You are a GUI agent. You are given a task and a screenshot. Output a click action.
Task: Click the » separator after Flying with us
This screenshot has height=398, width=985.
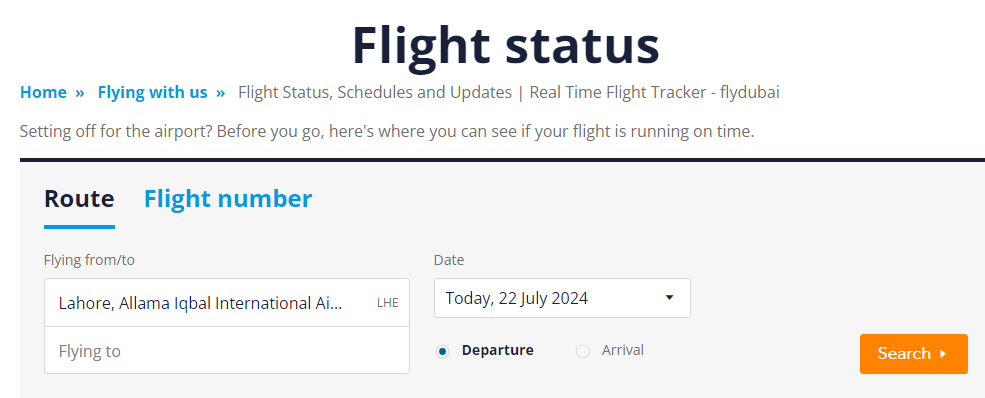click(220, 92)
